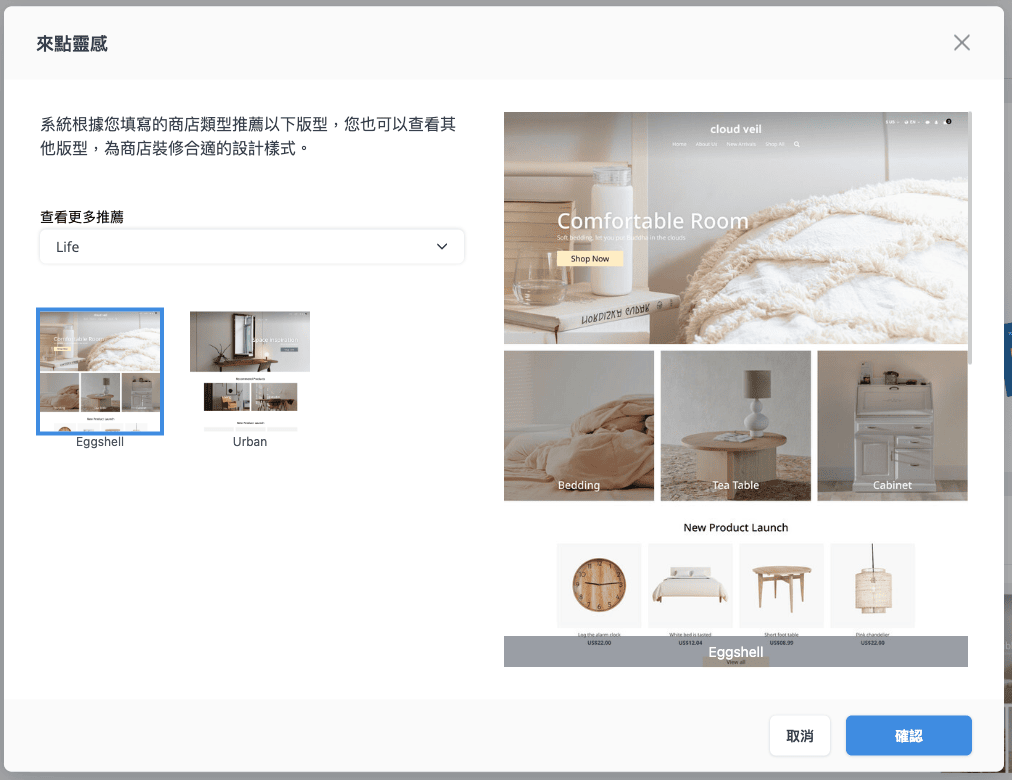
Task: Click the search icon in the preview navigation
Action: coord(796,144)
